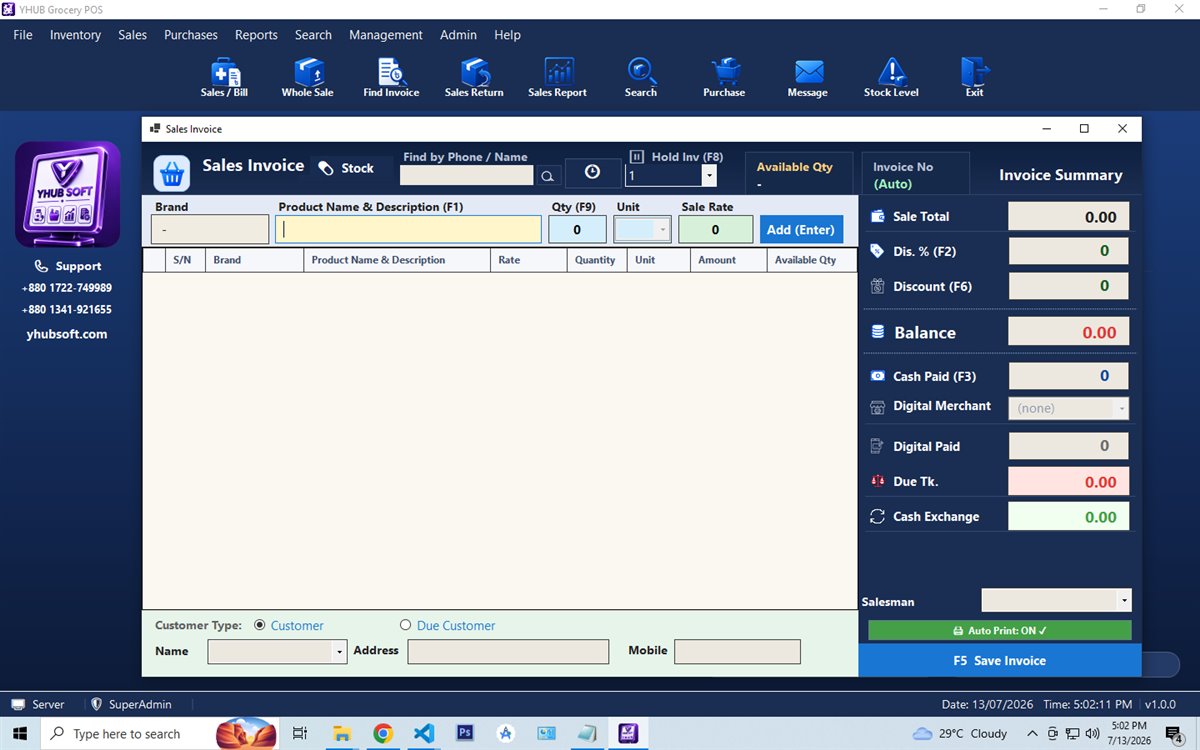This screenshot has height=750, width=1200.
Task: Open the Digital Merchant dropdown
Action: pos(1122,408)
